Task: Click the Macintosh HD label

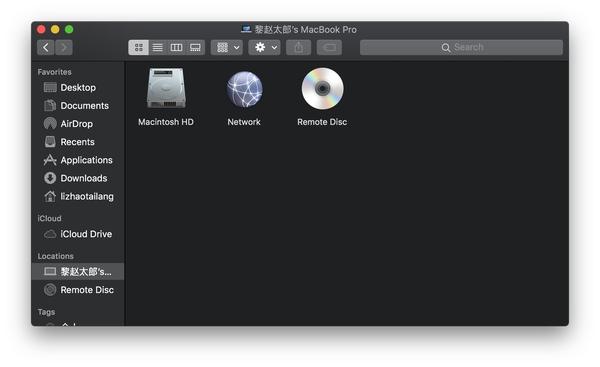Action: (166, 122)
